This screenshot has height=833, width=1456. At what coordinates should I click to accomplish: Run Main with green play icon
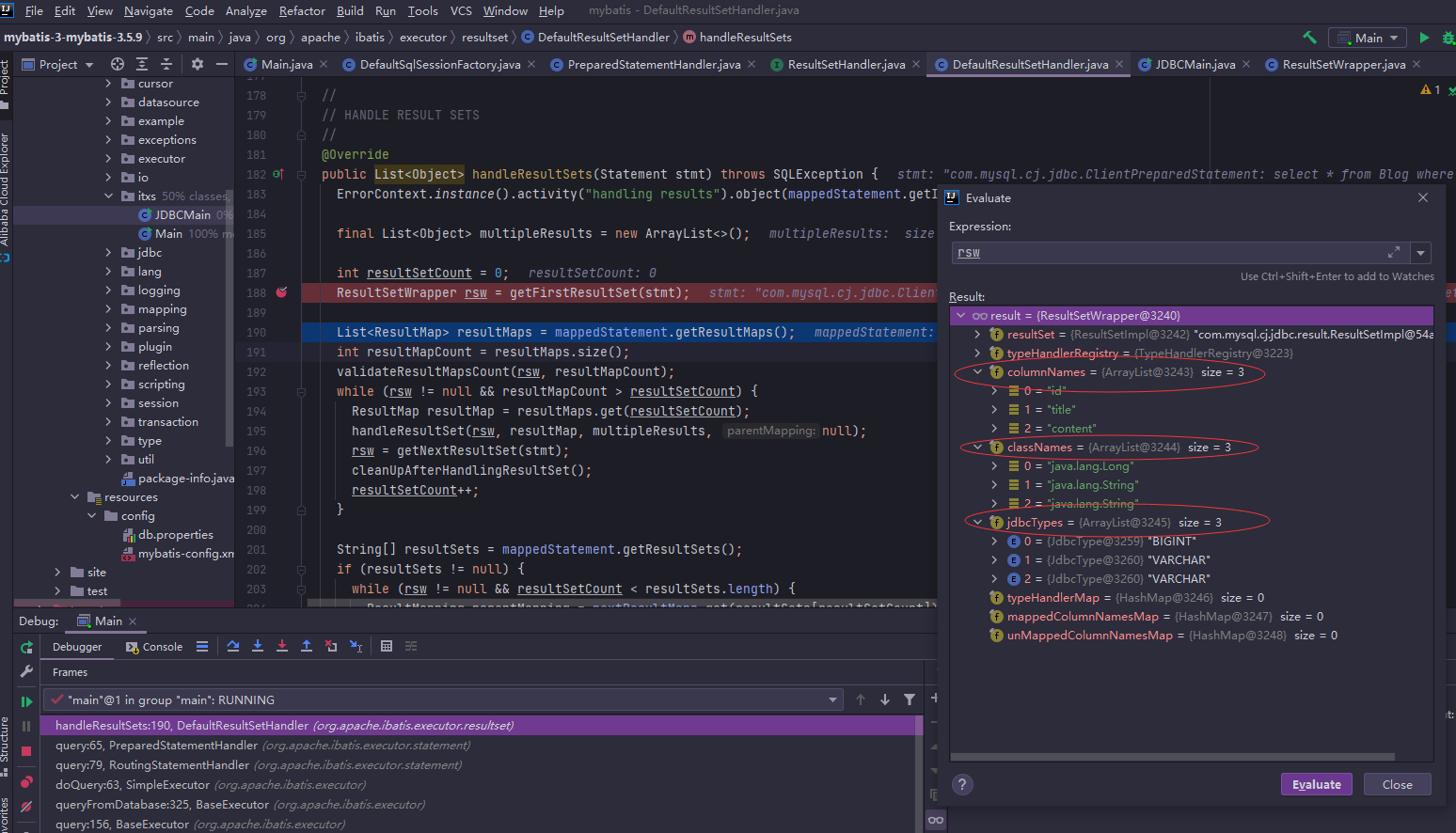(x=1424, y=38)
